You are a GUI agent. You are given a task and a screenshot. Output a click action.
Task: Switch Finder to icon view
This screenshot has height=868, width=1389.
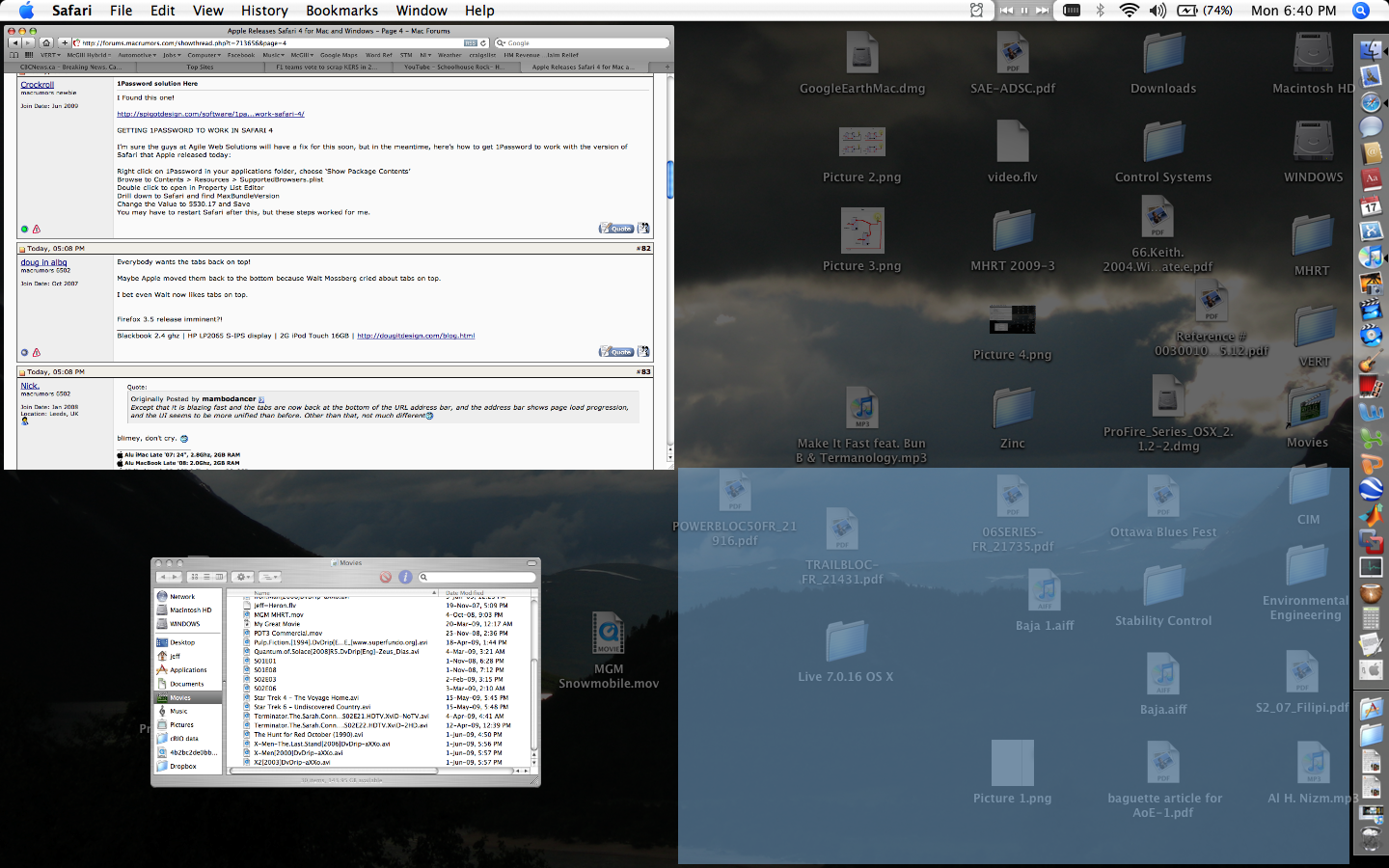[194, 577]
